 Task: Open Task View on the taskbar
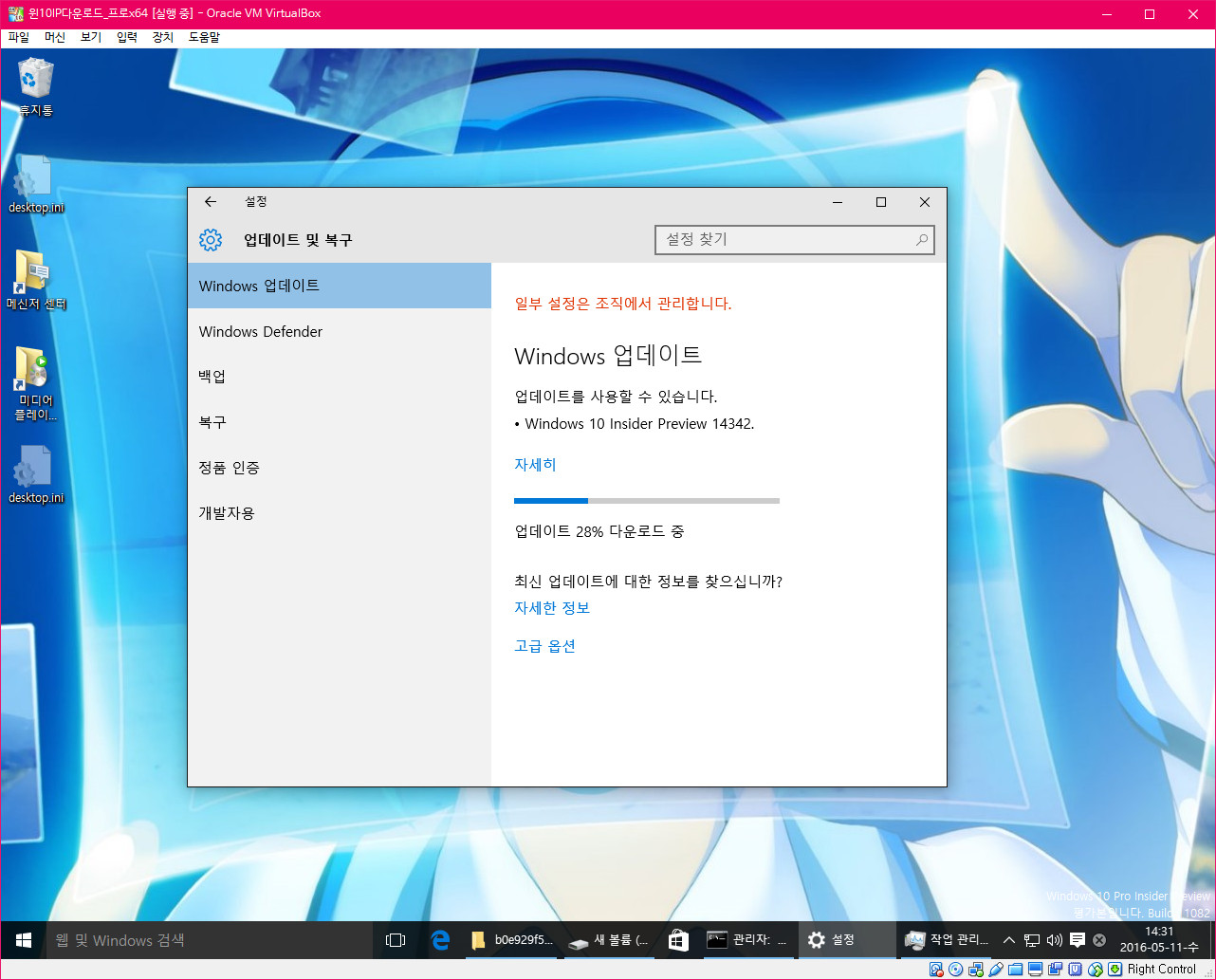coord(395,940)
